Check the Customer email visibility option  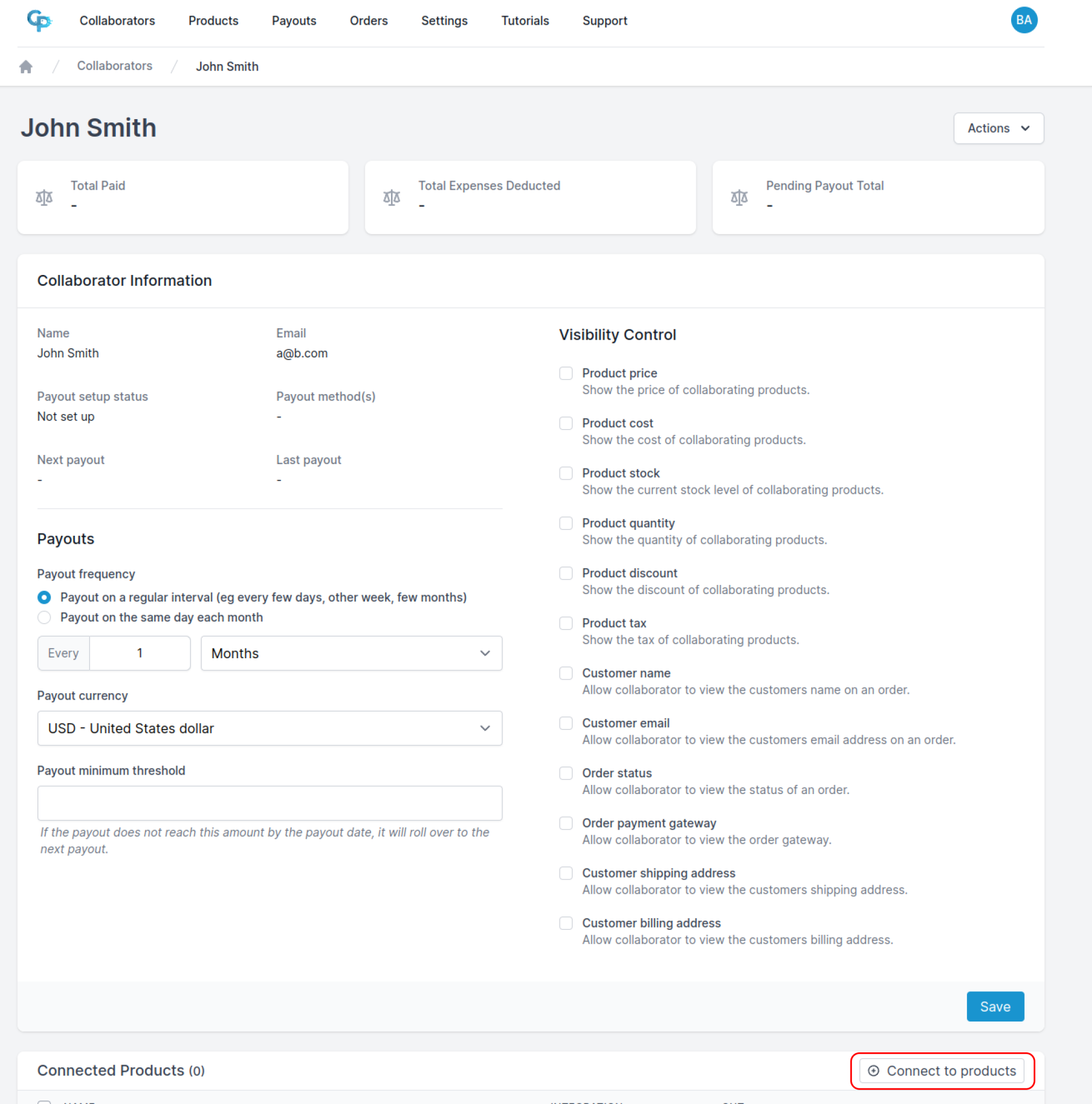[566, 723]
